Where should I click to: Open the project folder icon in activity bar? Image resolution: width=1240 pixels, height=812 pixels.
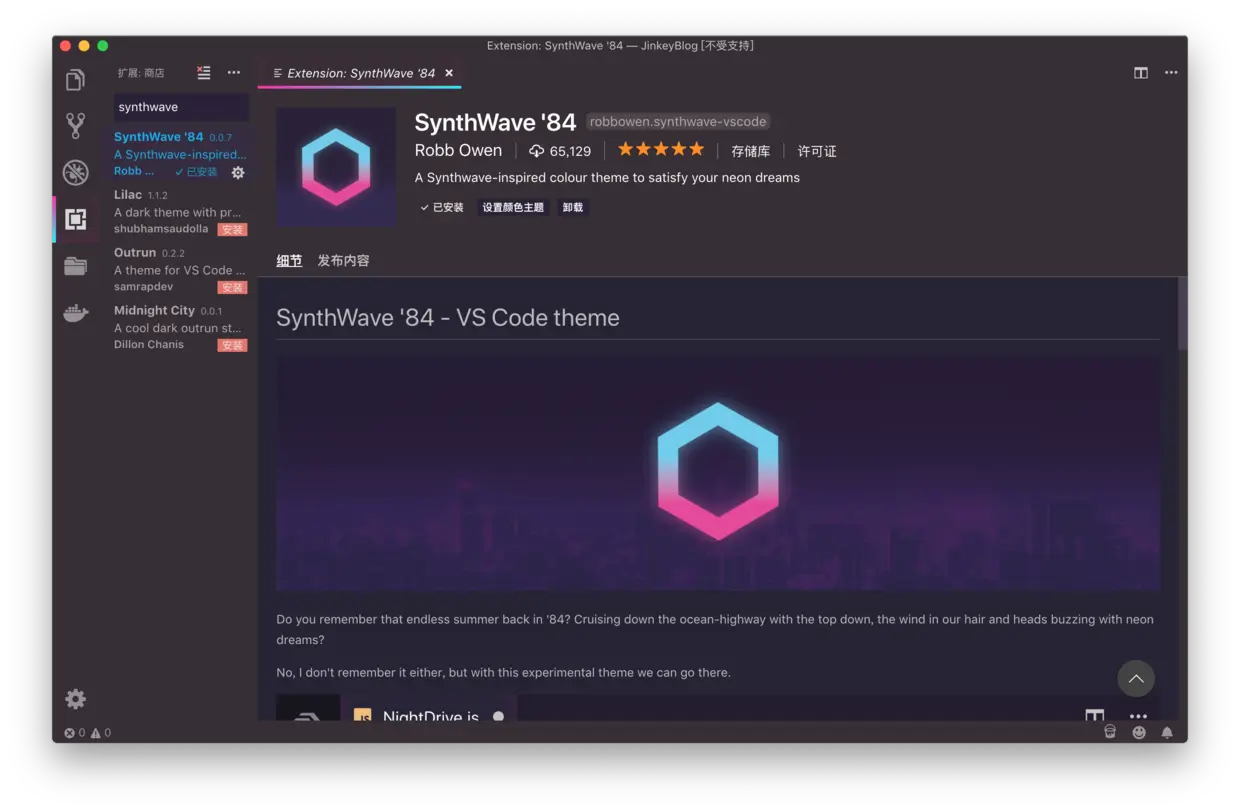[76, 266]
